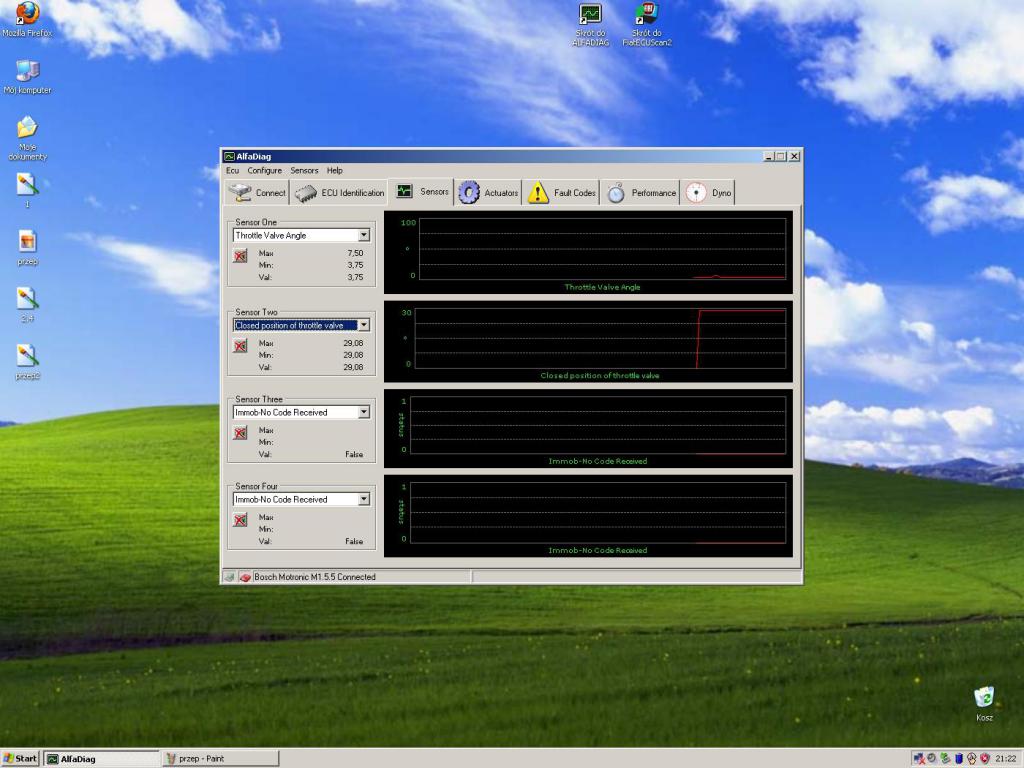Switch to the Connect tab
Viewport: 1024px width, 768px height.
pos(257,193)
